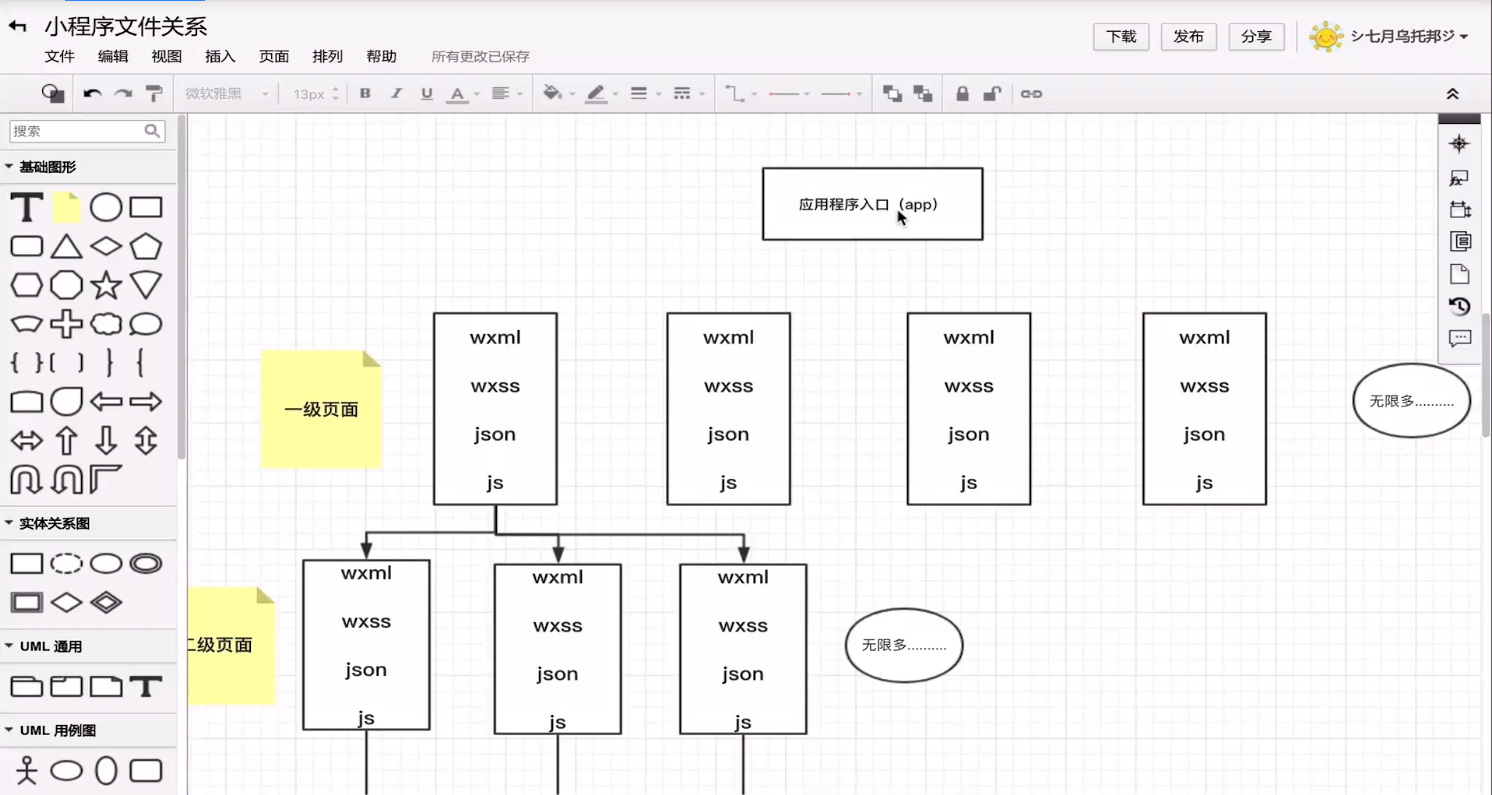
Task: Pick the pentagon shape
Action: (146, 246)
